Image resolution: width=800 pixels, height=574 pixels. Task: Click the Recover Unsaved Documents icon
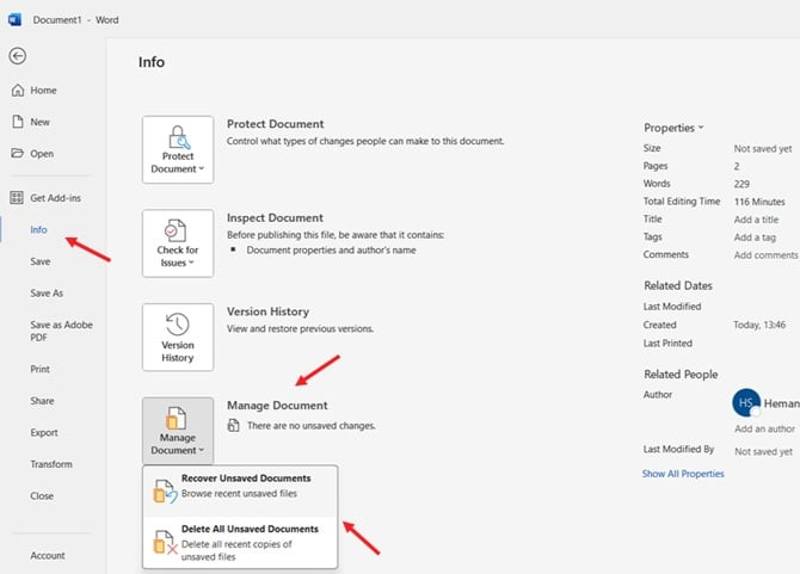[x=165, y=491]
